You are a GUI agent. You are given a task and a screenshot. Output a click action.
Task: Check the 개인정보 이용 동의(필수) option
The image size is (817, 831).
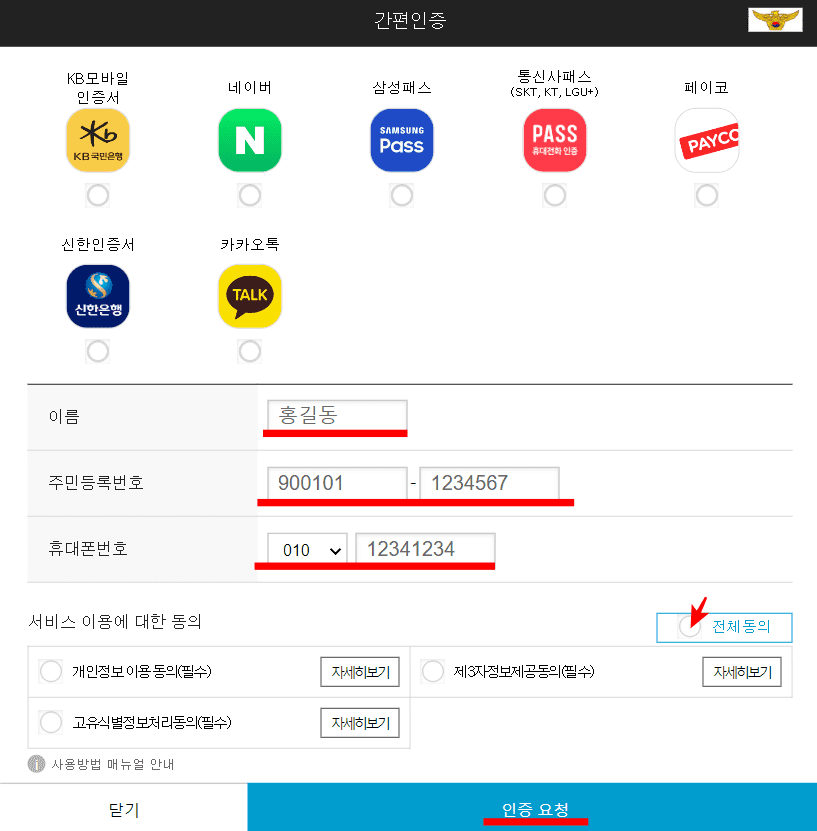pos(51,671)
